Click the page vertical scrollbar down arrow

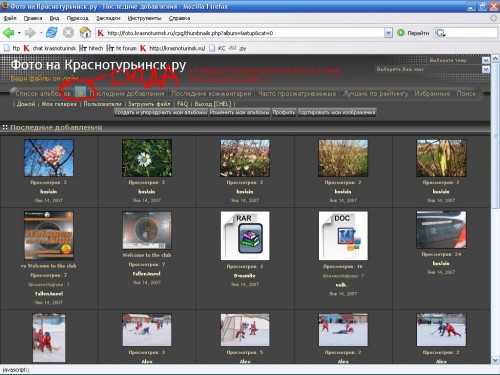pyautogui.click(x=495, y=360)
